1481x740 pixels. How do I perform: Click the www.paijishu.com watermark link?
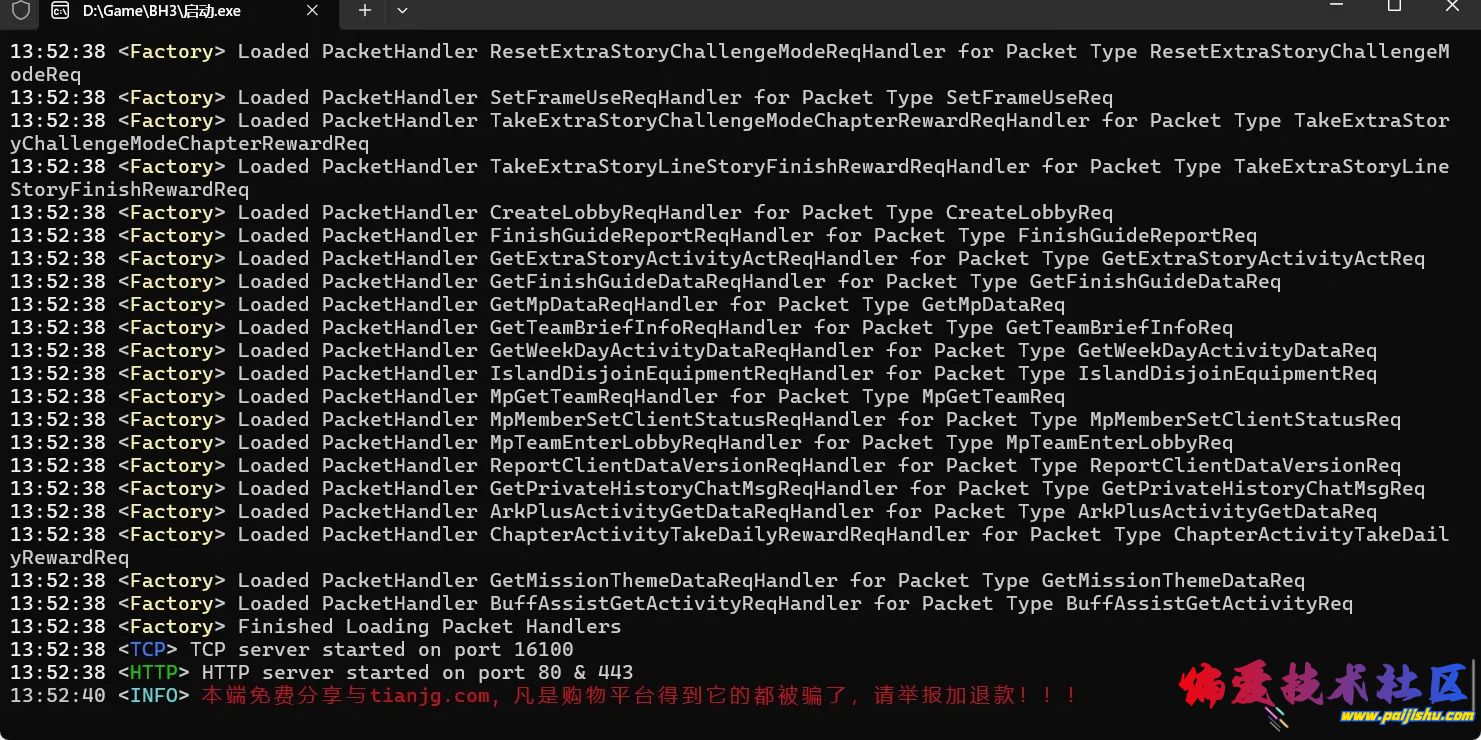pyautogui.click(x=1407, y=715)
